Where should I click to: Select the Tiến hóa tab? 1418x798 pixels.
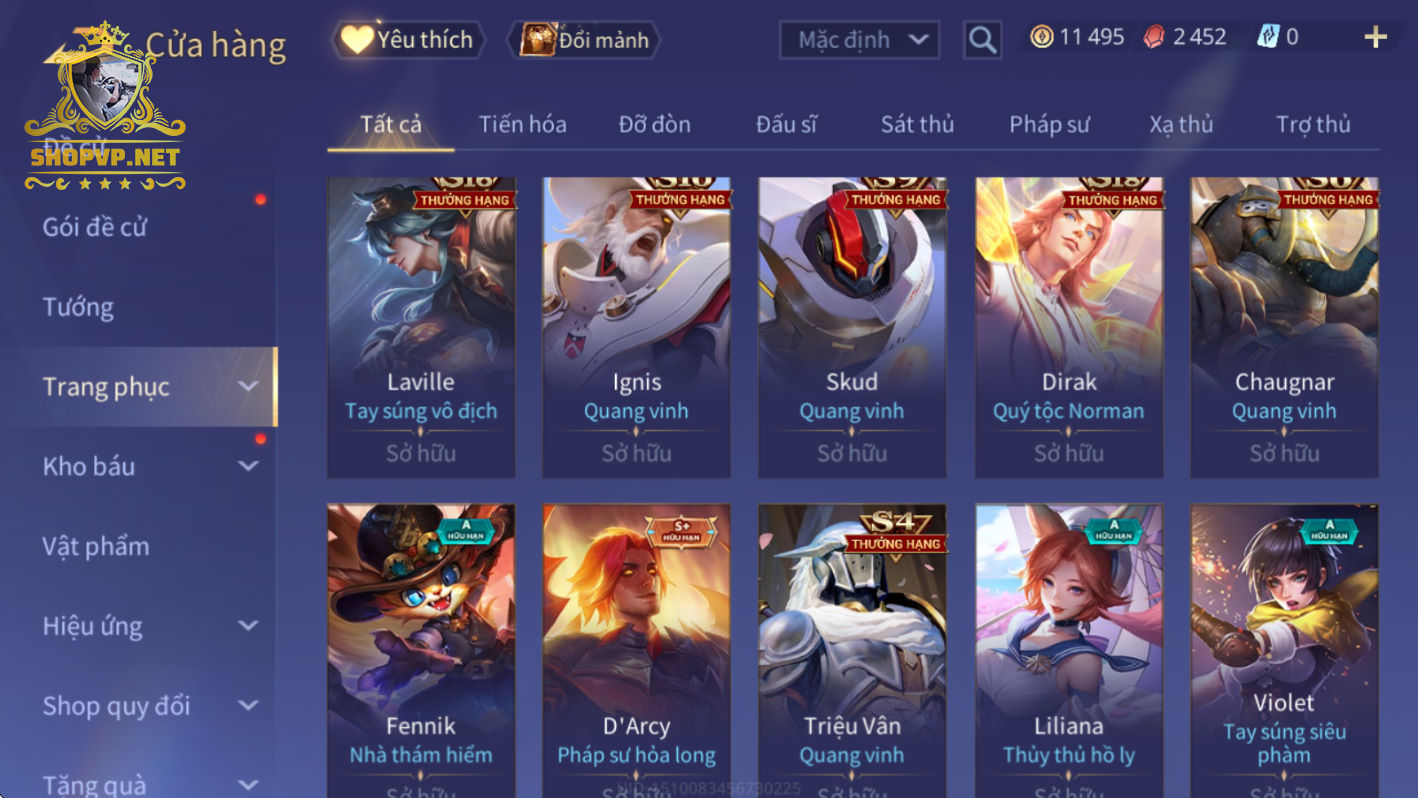pyautogui.click(x=522, y=124)
